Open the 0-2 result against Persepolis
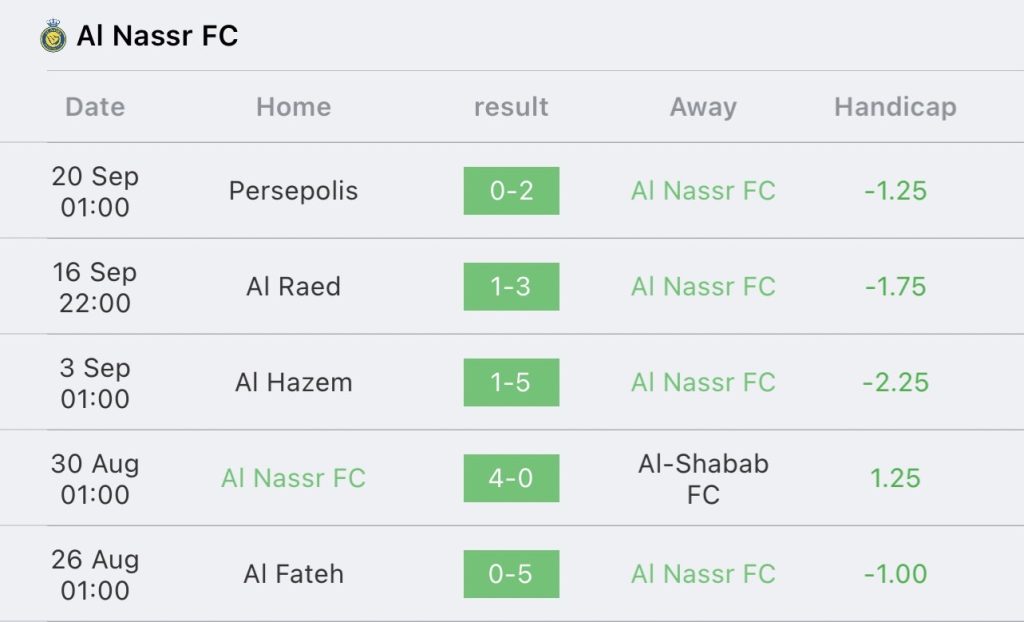 (x=511, y=191)
